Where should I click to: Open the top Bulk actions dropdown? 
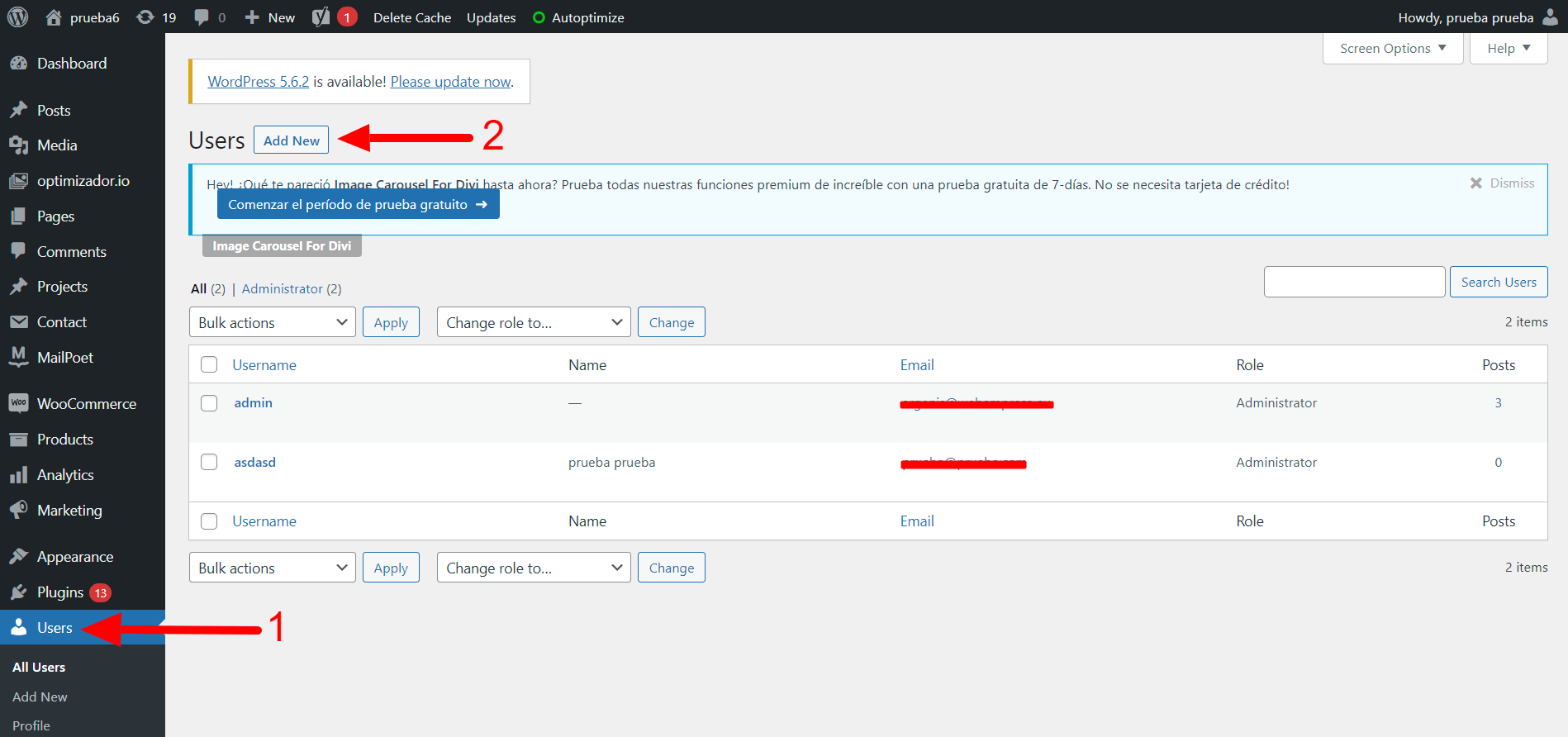pyautogui.click(x=273, y=322)
